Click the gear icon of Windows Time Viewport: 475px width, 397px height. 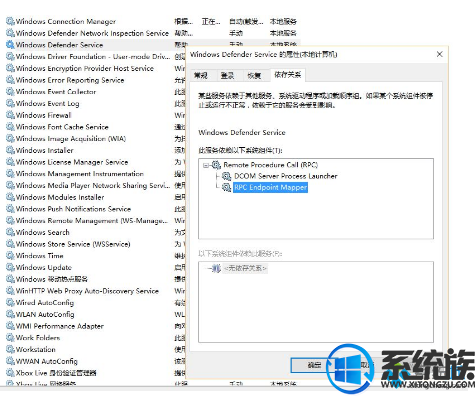[x=10, y=256]
